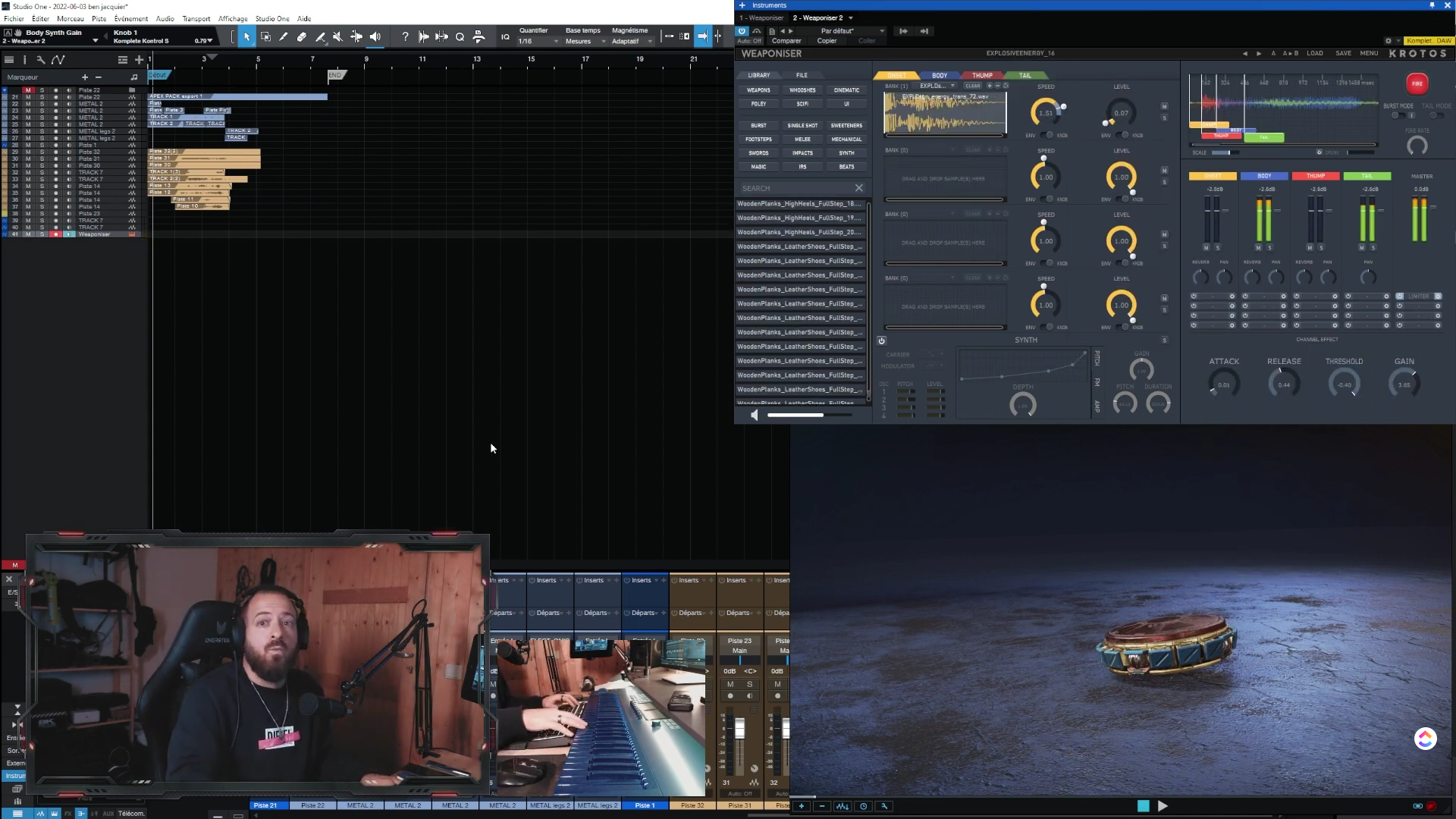Select the Listen tool speaker icon
This screenshot has width=1456, height=819.
[375, 36]
